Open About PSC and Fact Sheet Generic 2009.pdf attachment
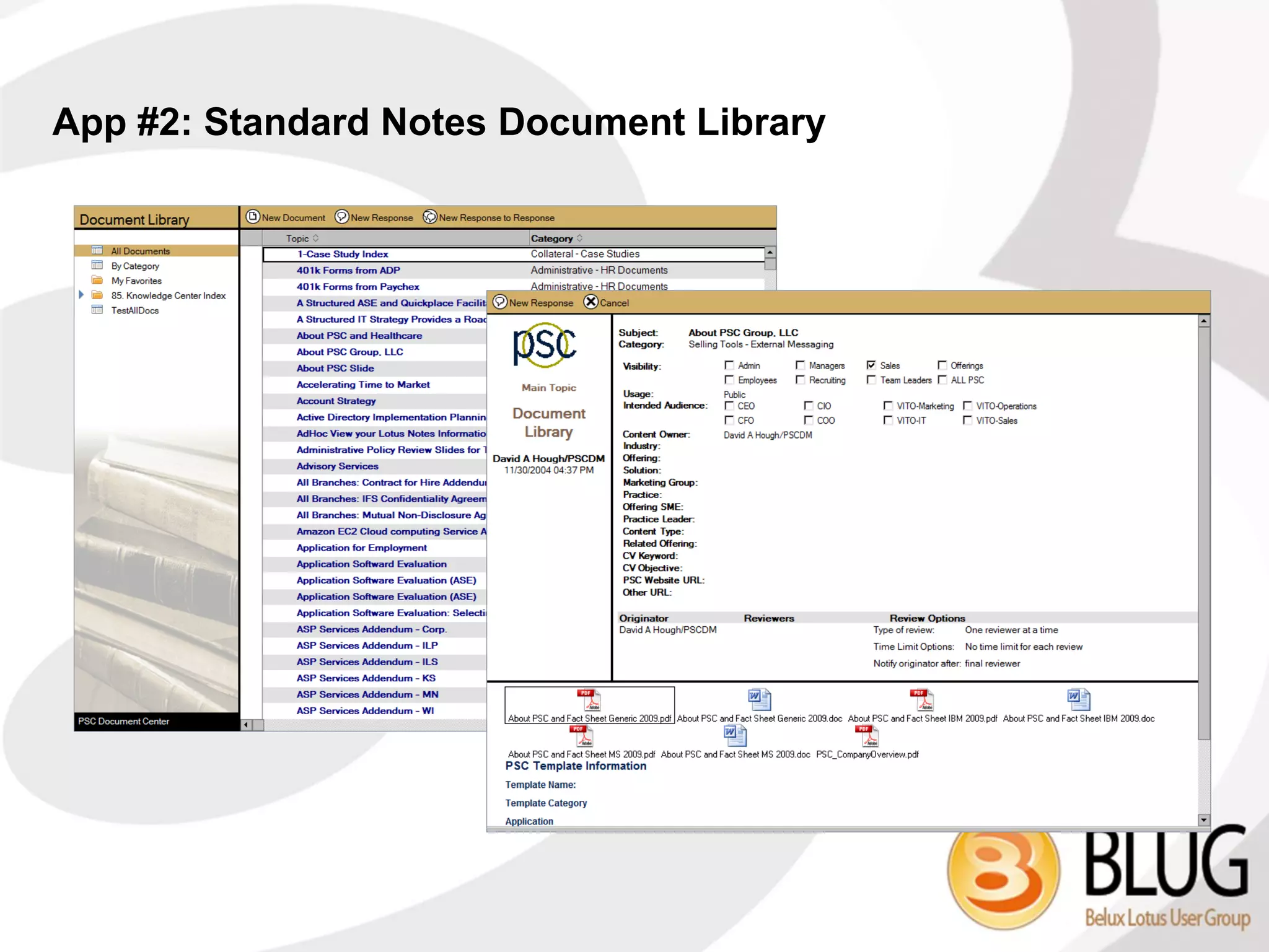This screenshot has width=1269, height=952. coord(589,705)
